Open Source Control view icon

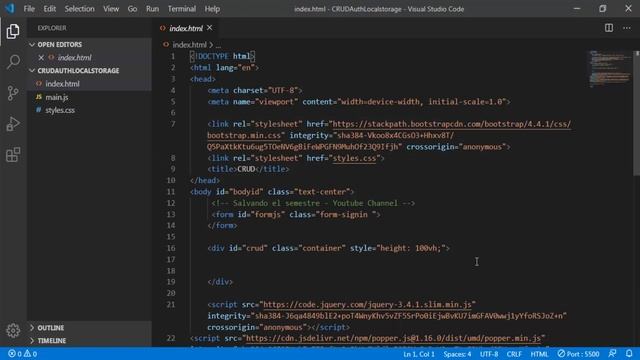pyautogui.click(x=13, y=93)
